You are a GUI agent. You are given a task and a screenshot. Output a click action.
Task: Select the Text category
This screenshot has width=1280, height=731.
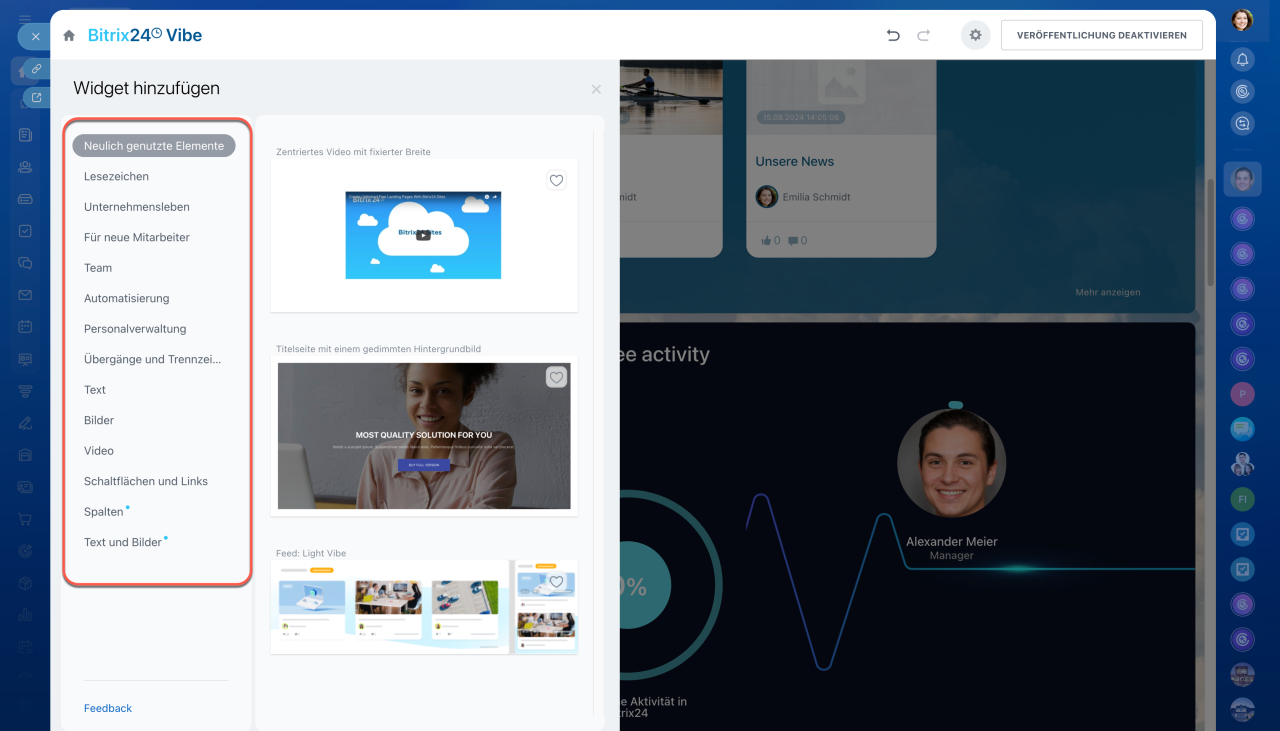(x=95, y=390)
